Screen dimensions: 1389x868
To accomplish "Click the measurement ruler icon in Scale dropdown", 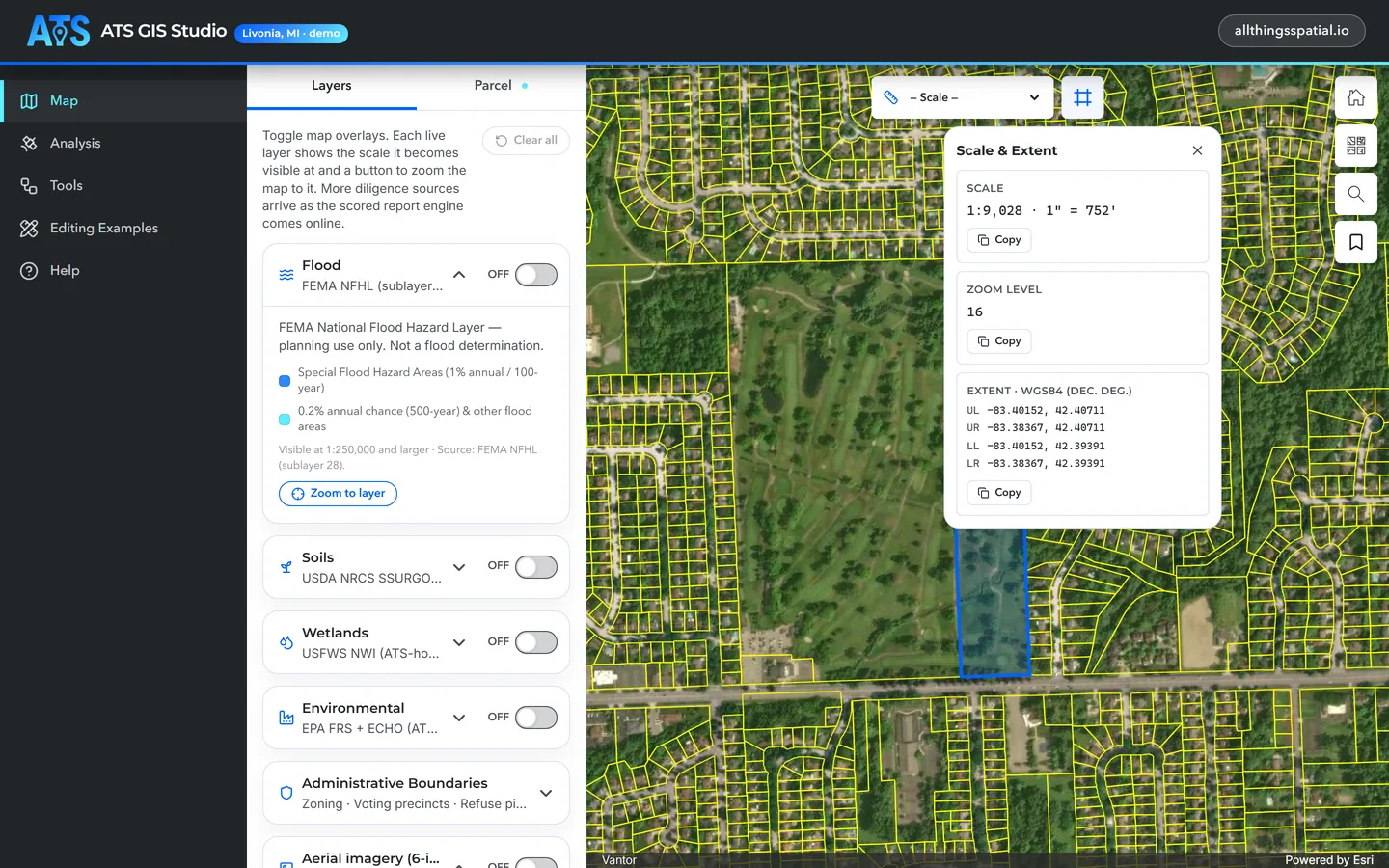I will 891,97.
